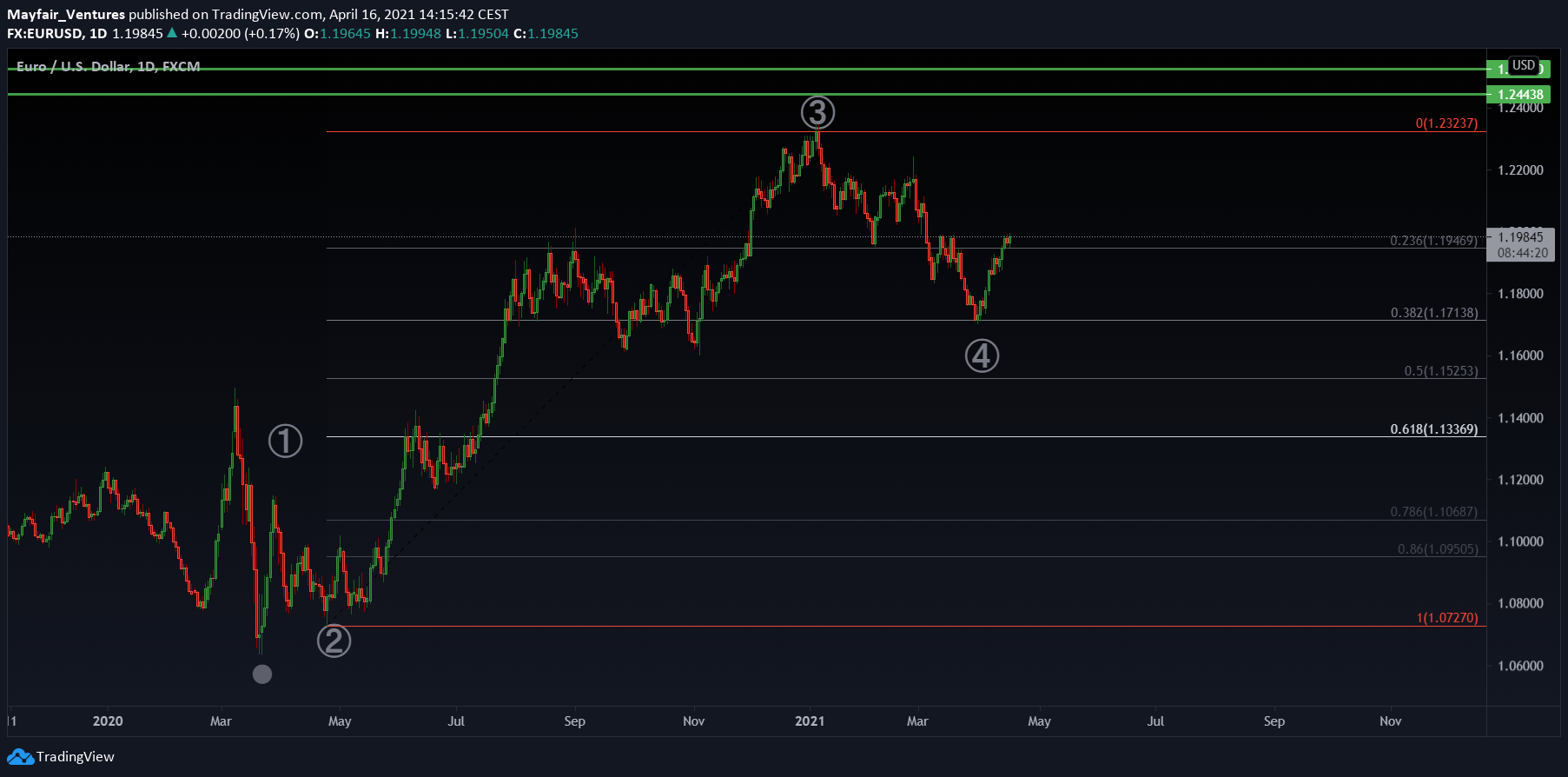Click the 1.08000 price axis tick

(1520, 603)
